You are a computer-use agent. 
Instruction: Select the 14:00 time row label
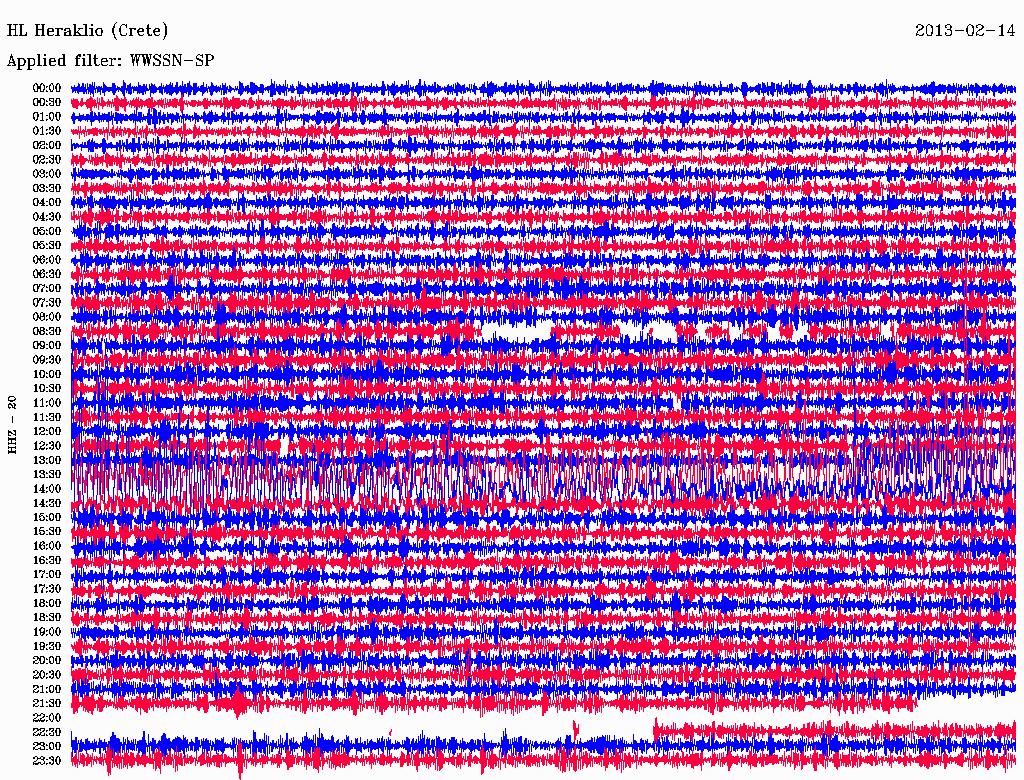click(47, 489)
